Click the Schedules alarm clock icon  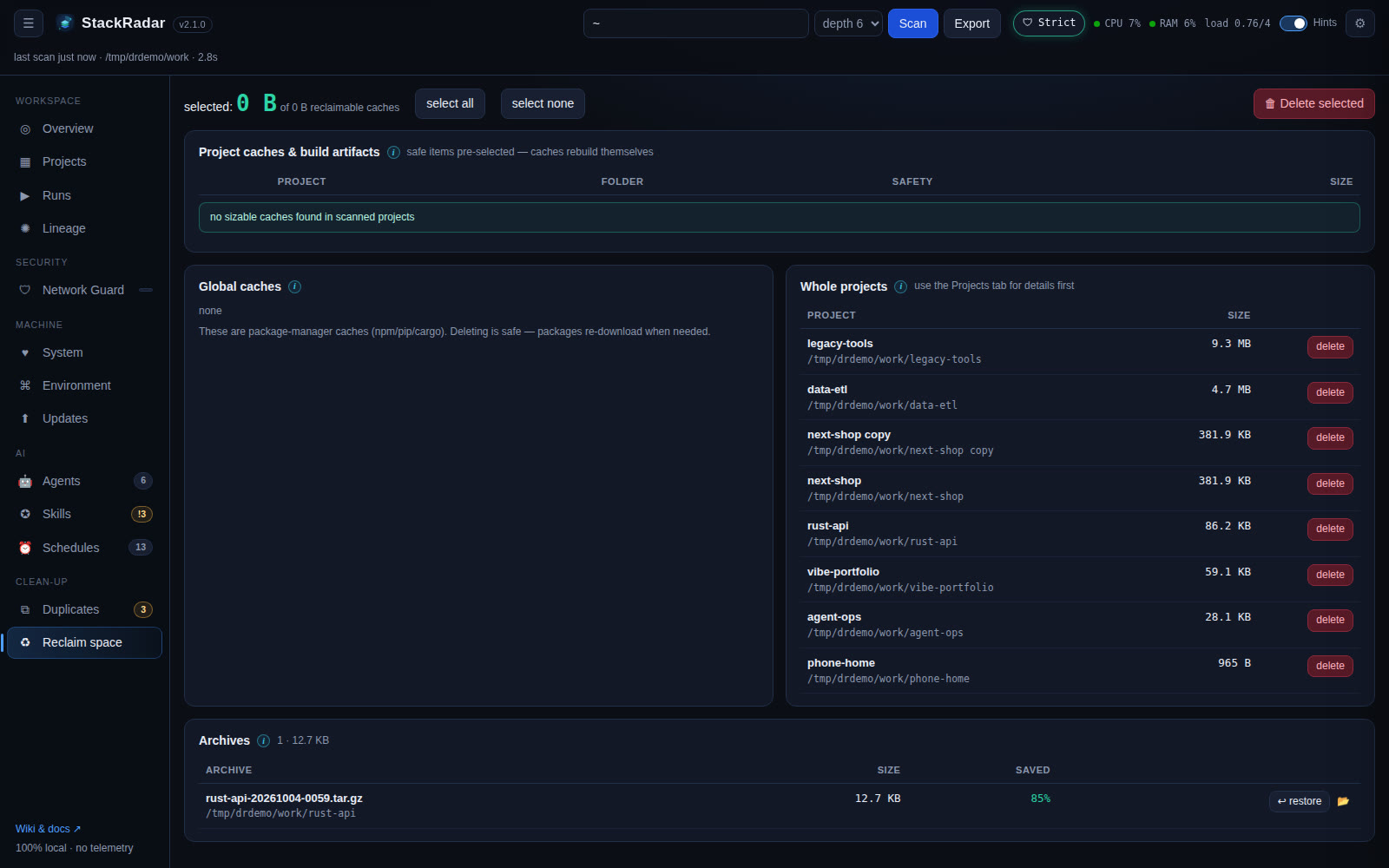25,548
